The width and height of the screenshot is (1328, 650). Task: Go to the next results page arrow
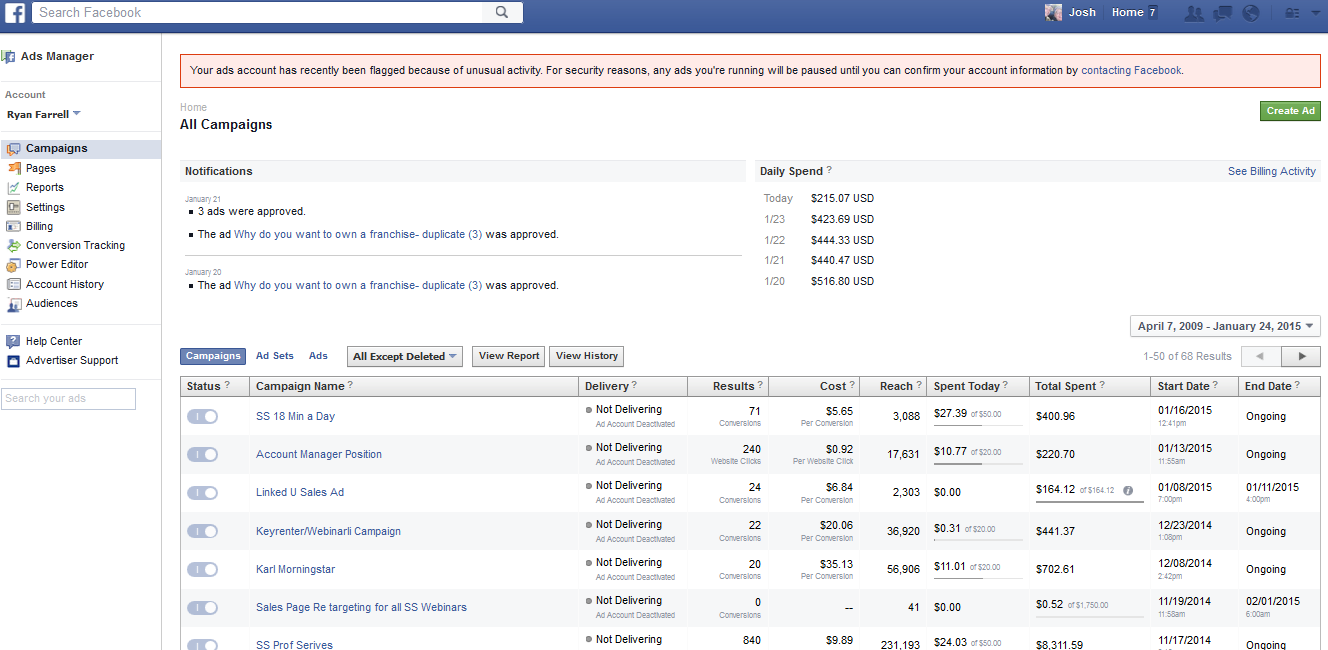coord(1301,356)
